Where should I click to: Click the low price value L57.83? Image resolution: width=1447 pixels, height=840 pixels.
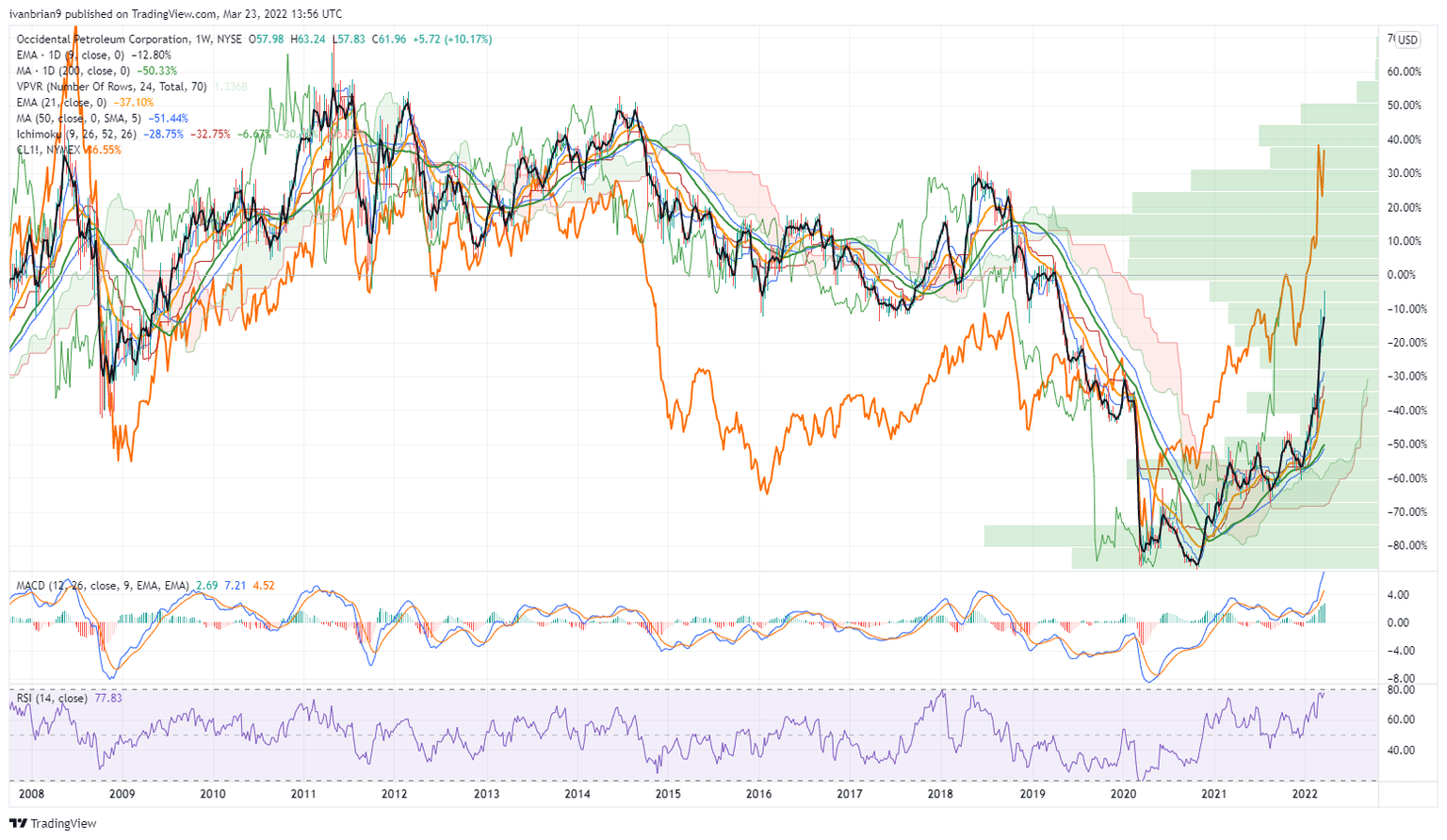tap(349, 40)
